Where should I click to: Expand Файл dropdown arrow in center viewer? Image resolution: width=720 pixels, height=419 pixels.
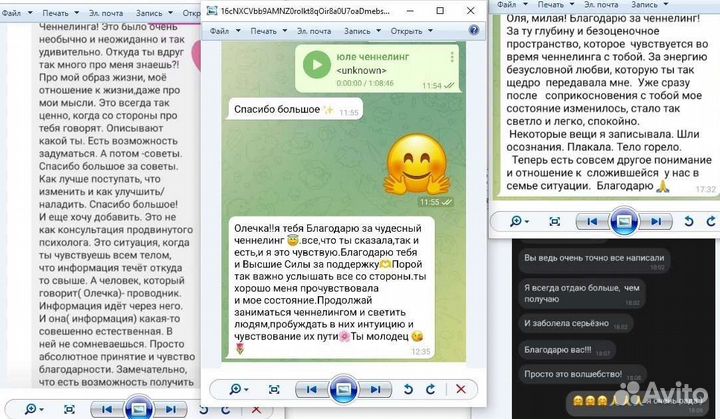[x=238, y=31]
